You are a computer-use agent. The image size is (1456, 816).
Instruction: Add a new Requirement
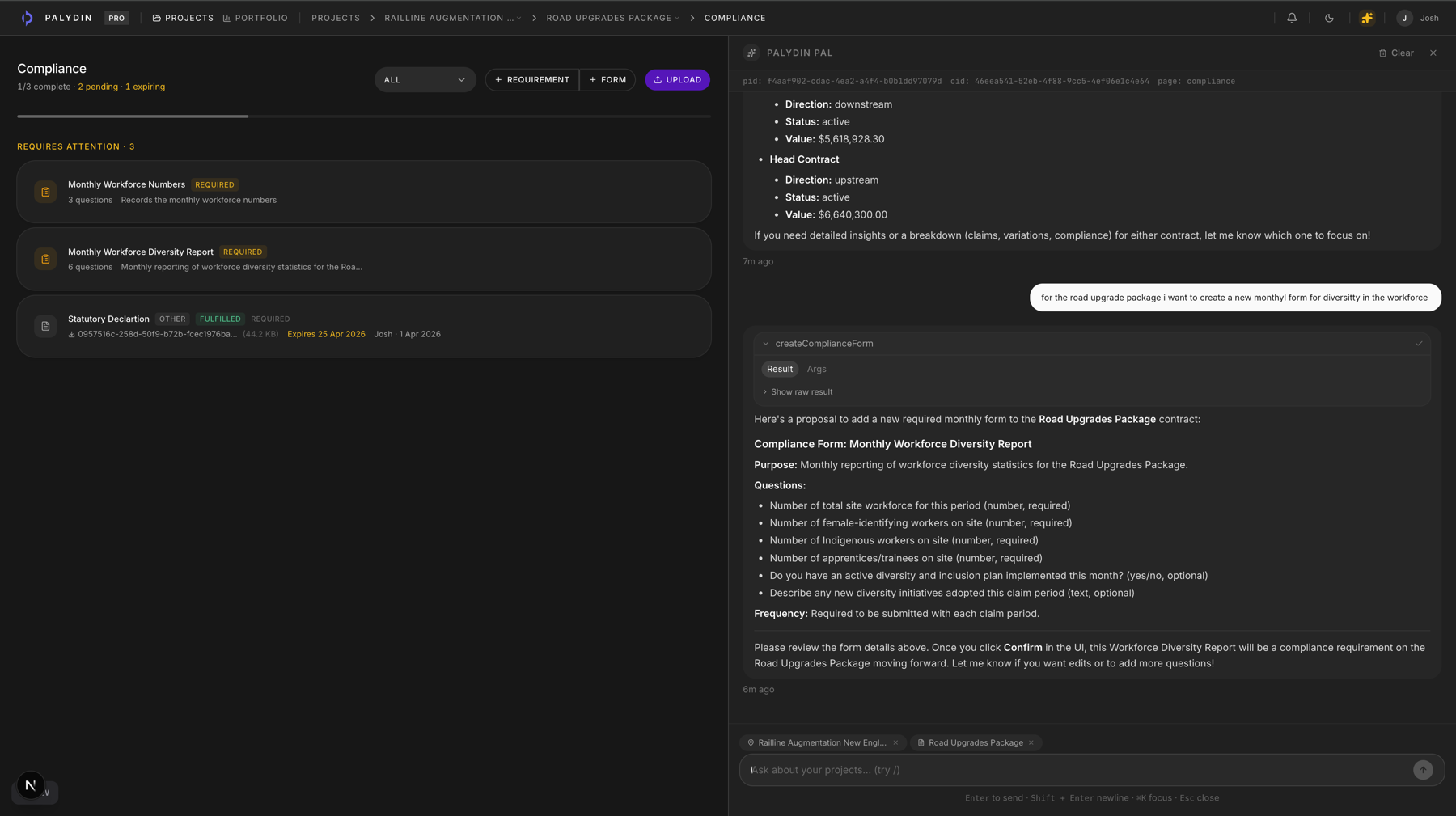pos(532,79)
